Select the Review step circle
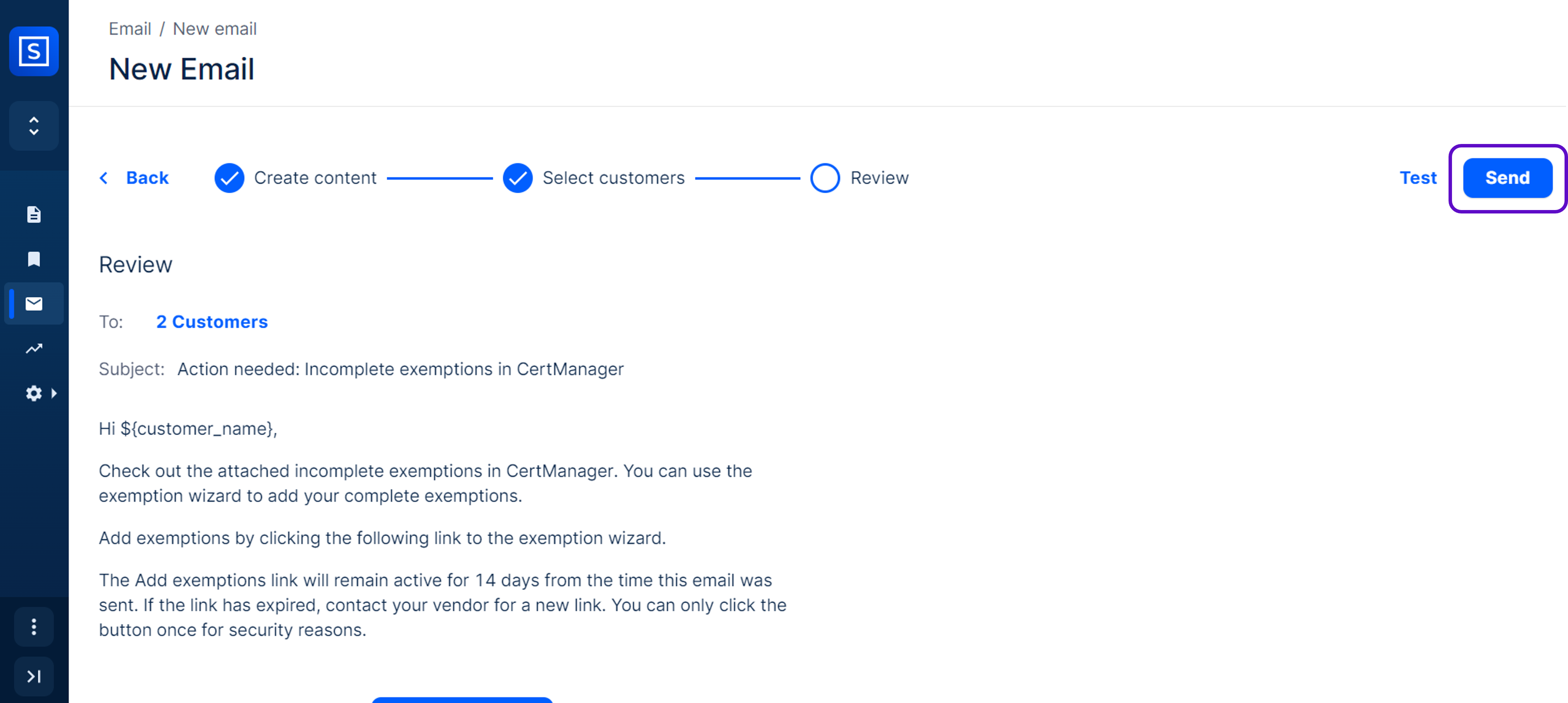1568x703 pixels. 825,178
